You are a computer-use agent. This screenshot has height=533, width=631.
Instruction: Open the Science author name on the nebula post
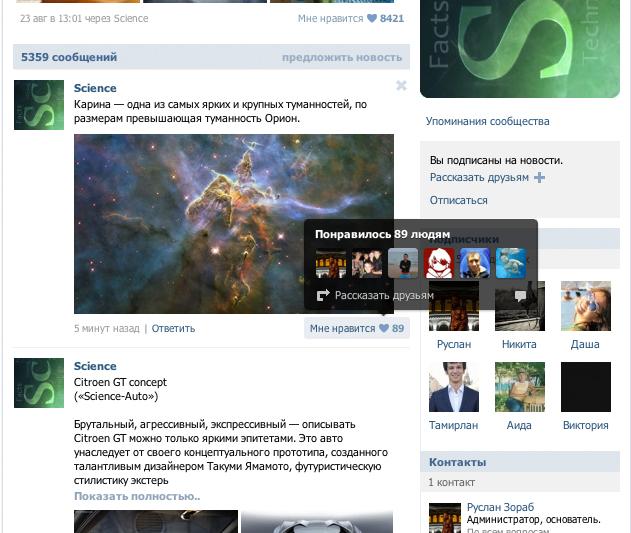[x=95, y=88]
